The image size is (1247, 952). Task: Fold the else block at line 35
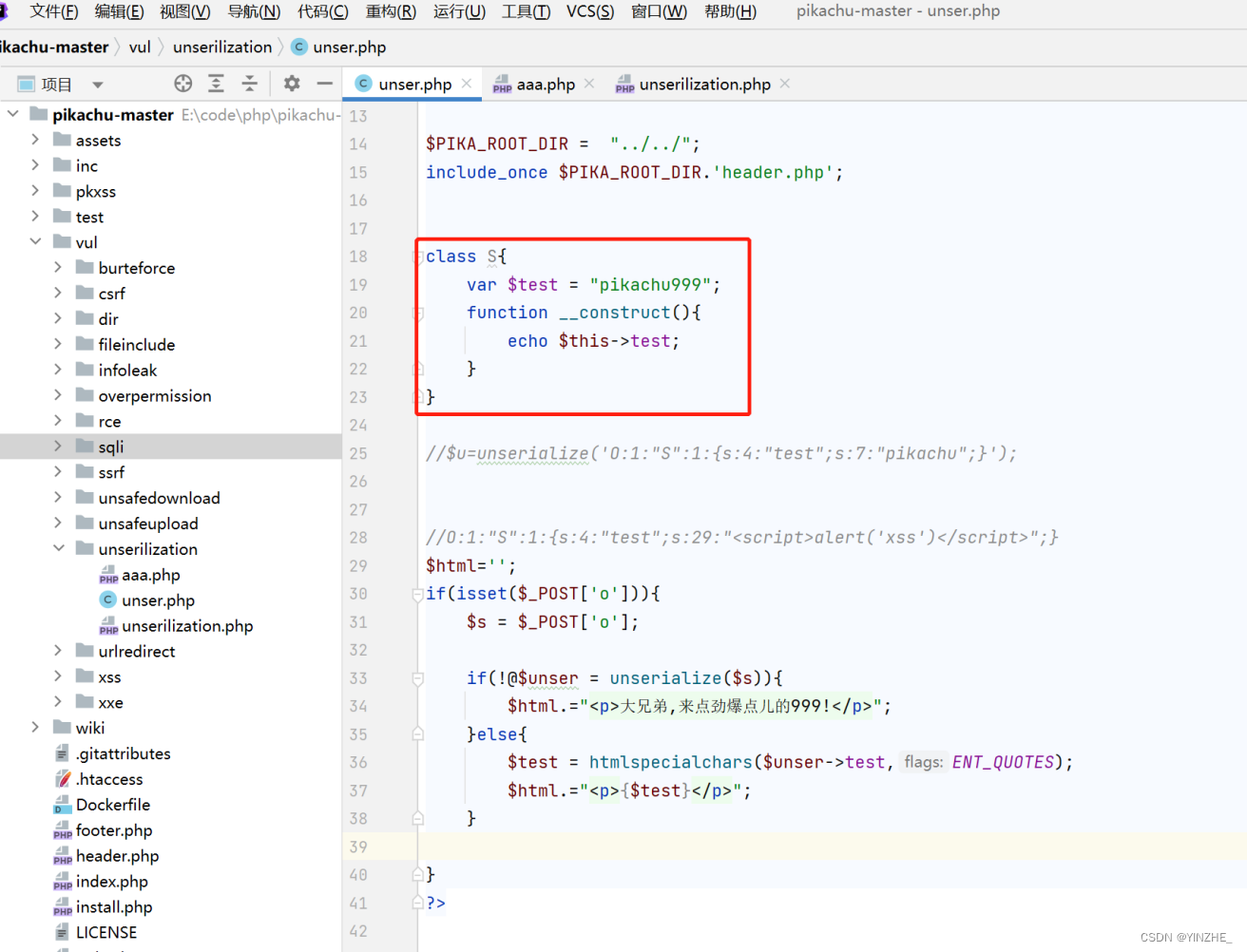click(418, 734)
